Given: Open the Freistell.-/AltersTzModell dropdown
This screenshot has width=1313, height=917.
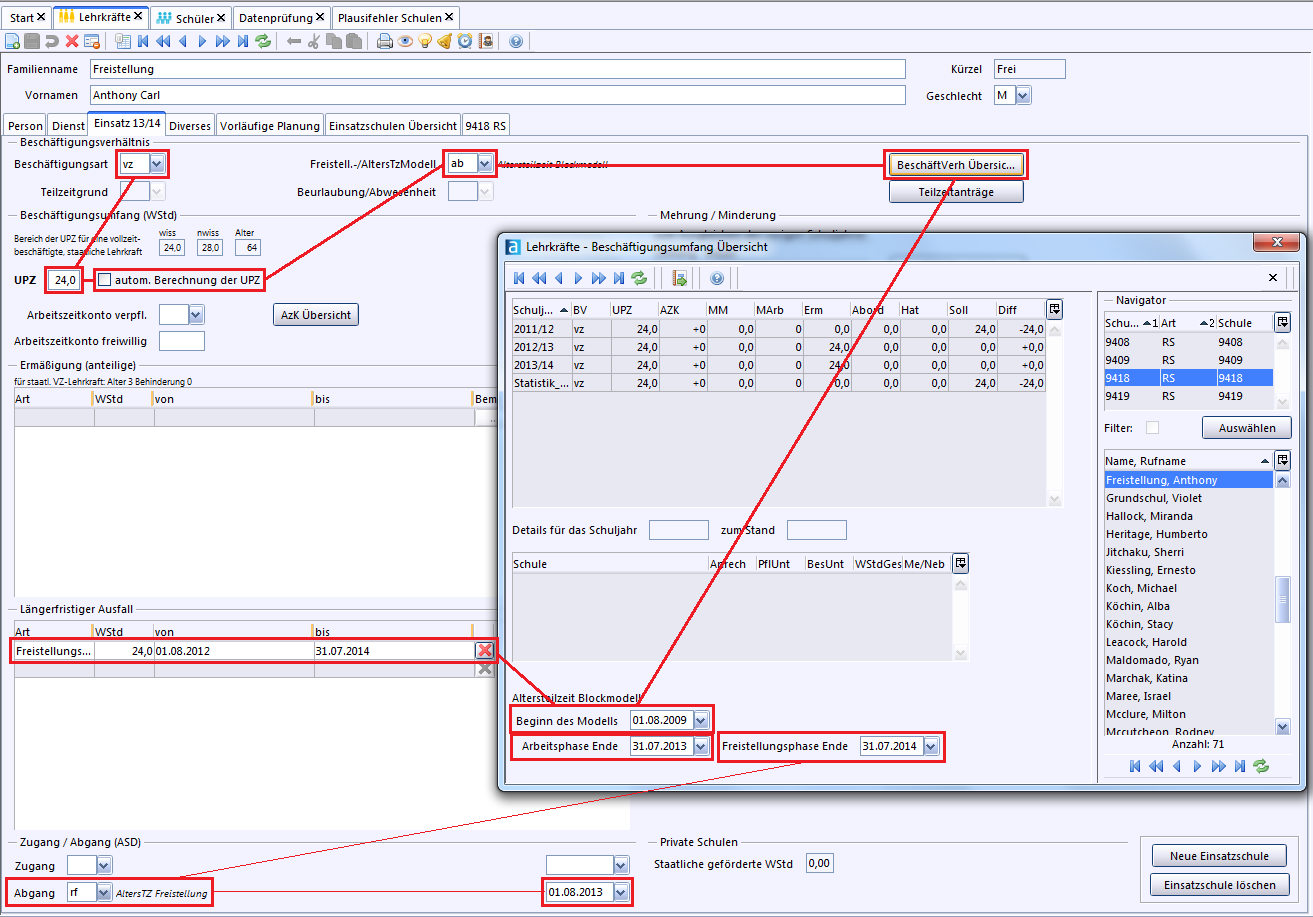Looking at the screenshot, I should coord(486,163).
